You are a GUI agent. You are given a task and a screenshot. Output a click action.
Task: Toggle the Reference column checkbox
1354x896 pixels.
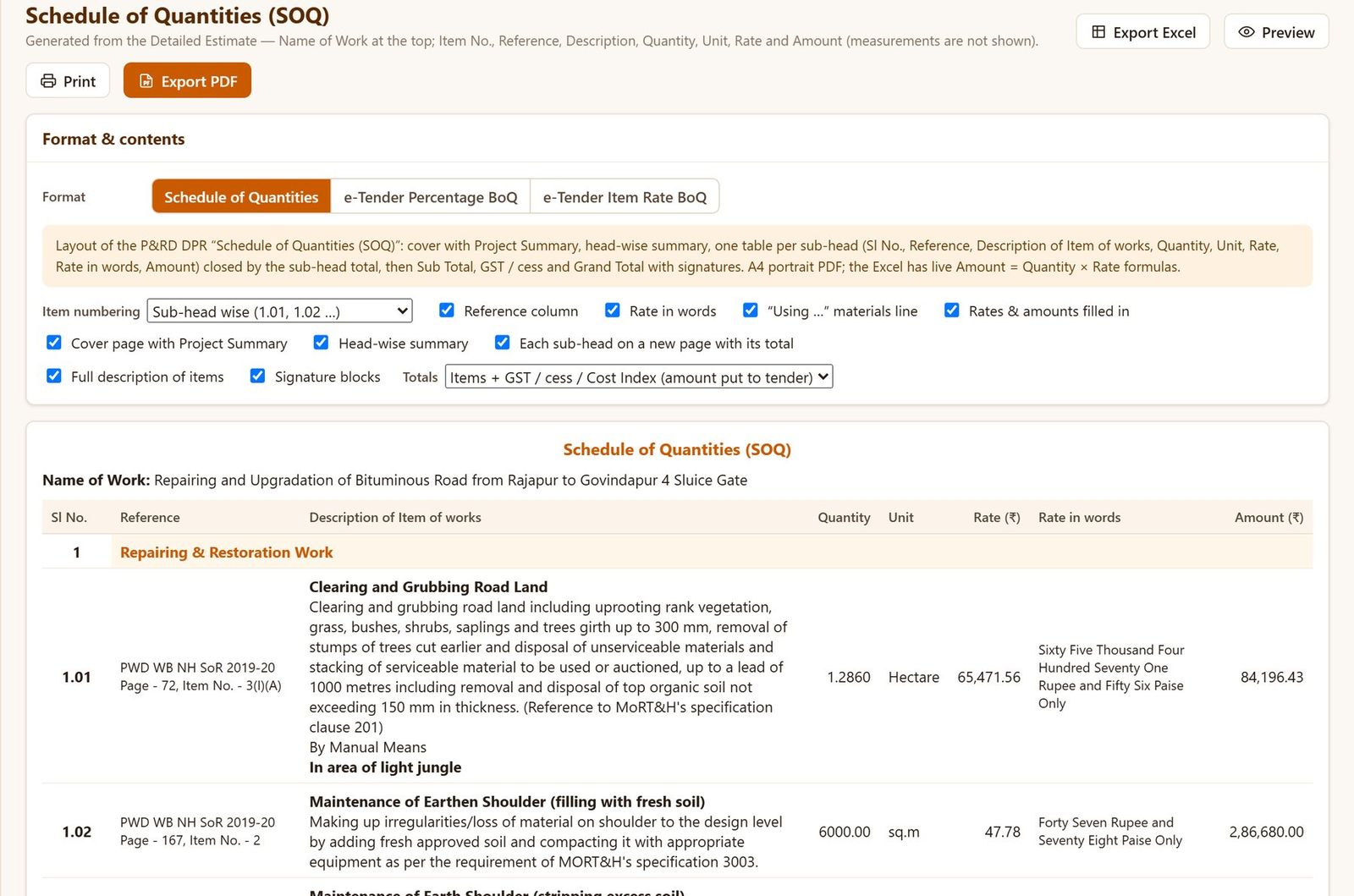click(x=447, y=311)
